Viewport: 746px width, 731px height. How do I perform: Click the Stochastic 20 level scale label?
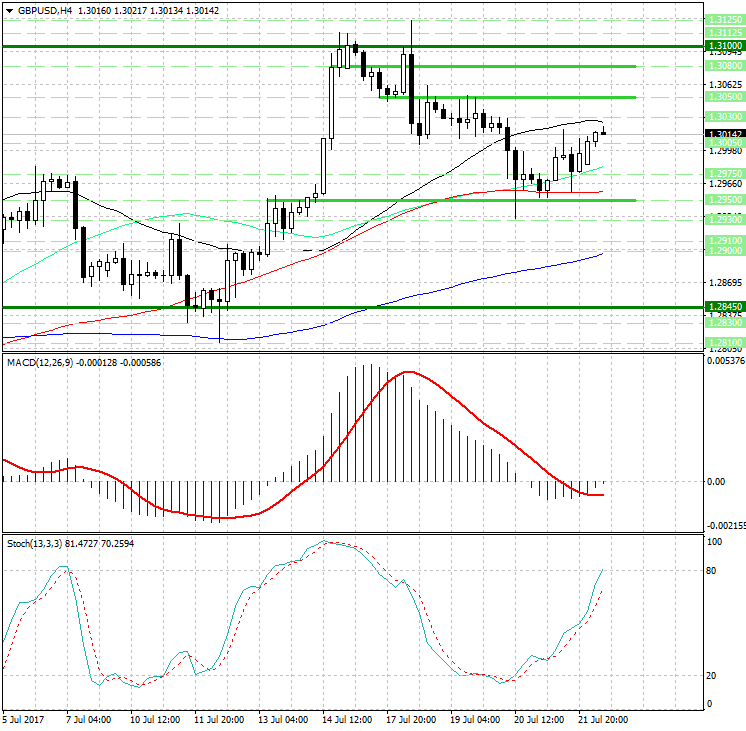712,676
